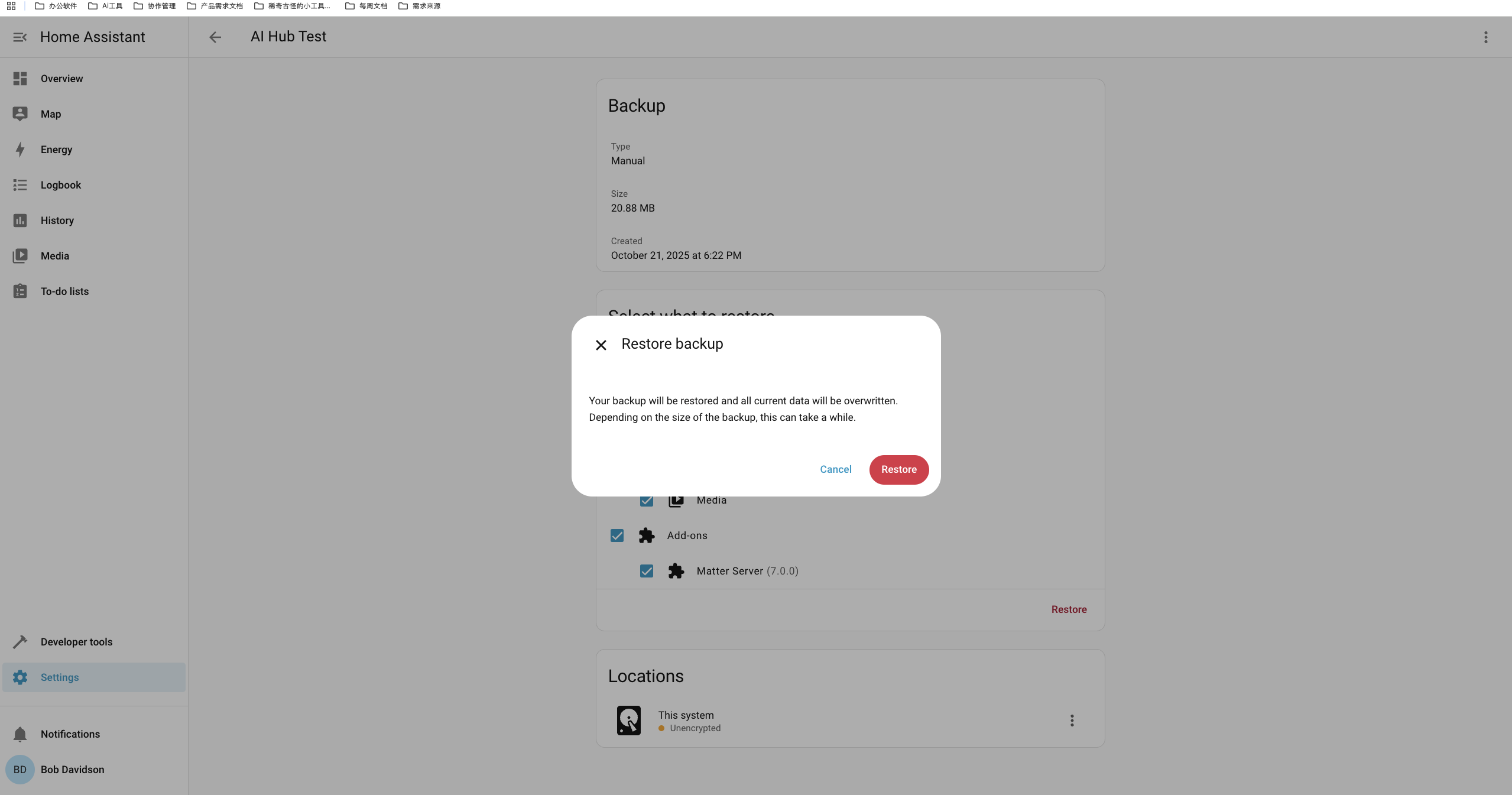This screenshot has width=1512, height=795.
Task: Click the Add-ons puzzle piece icon
Action: pyautogui.click(x=647, y=536)
